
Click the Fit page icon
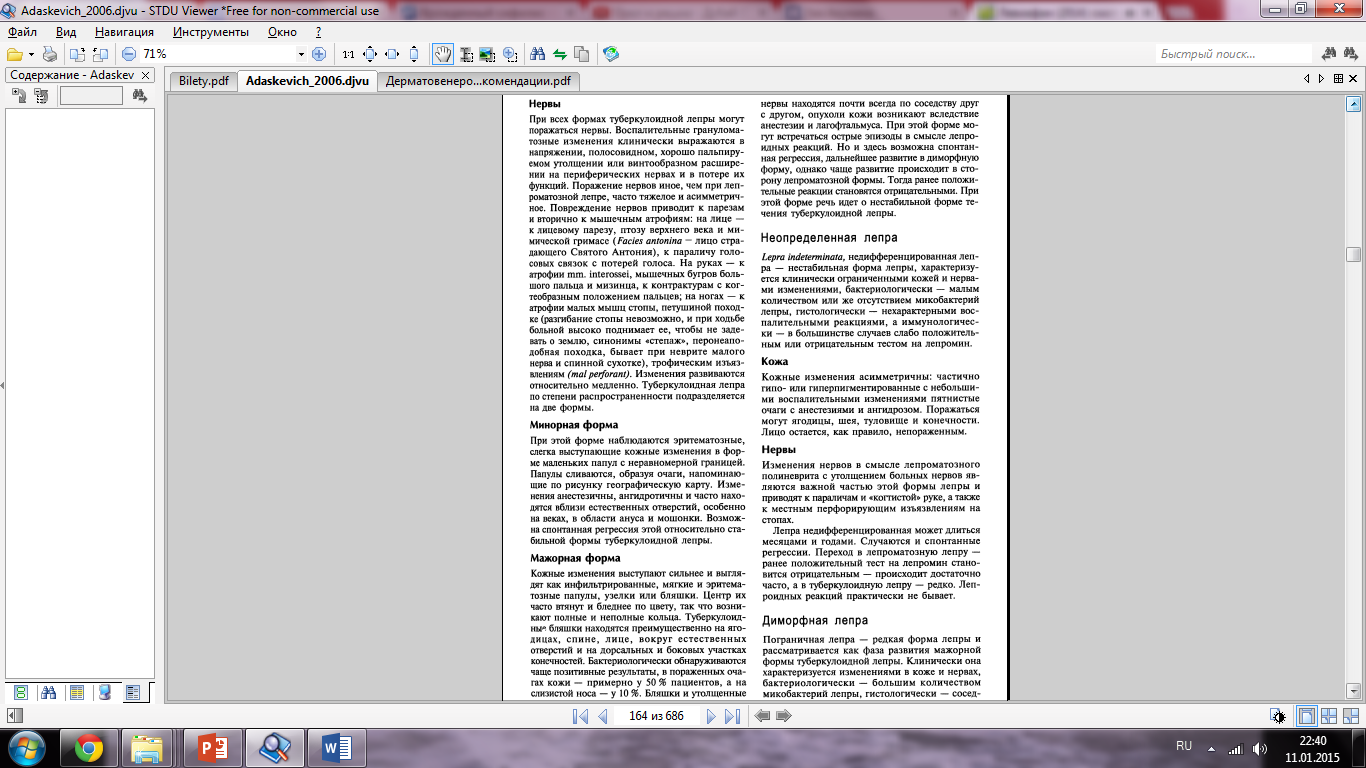pyautogui.click(x=370, y=54)
